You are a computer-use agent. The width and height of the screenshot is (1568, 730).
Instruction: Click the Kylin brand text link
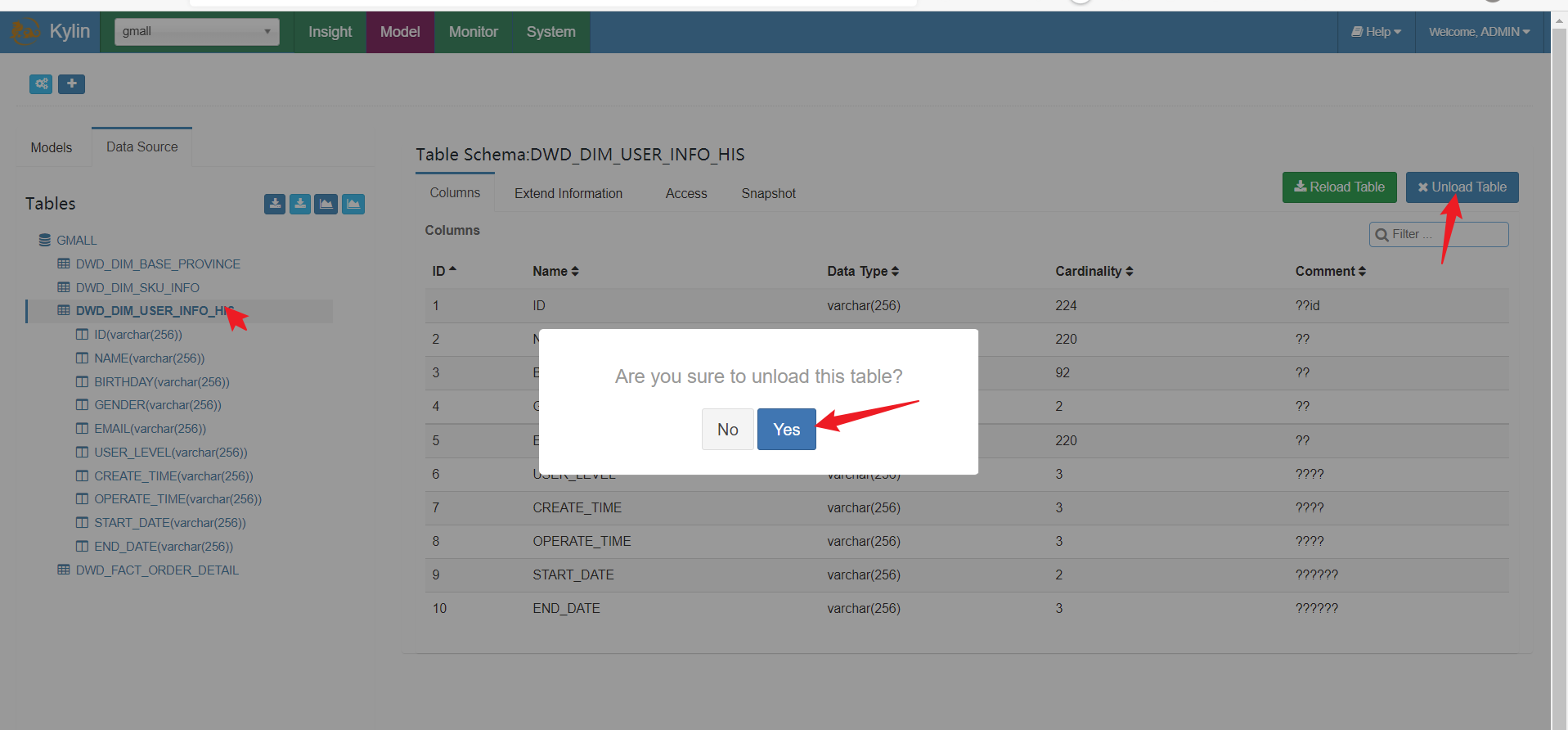coord(70,31)
